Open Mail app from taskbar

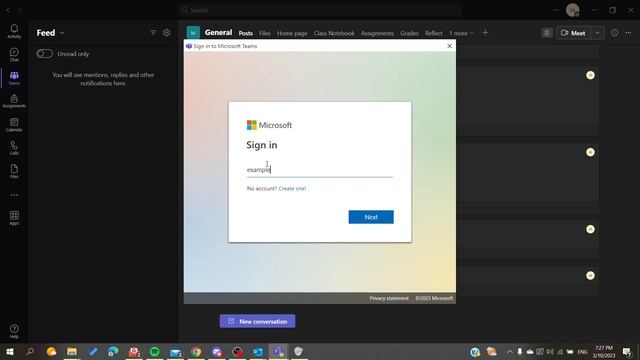[x=176, y=351]
